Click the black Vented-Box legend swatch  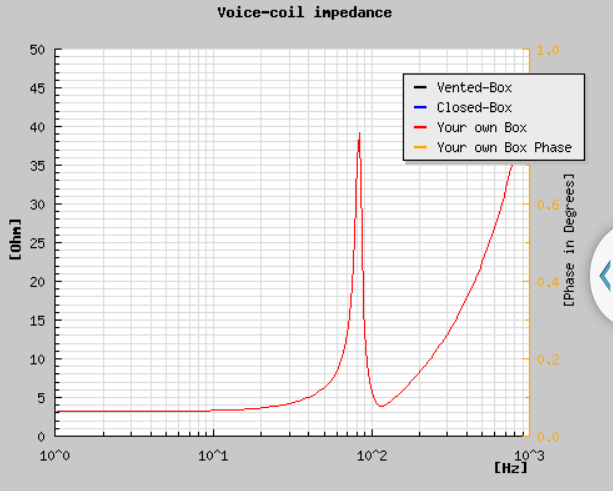(420, 87)
